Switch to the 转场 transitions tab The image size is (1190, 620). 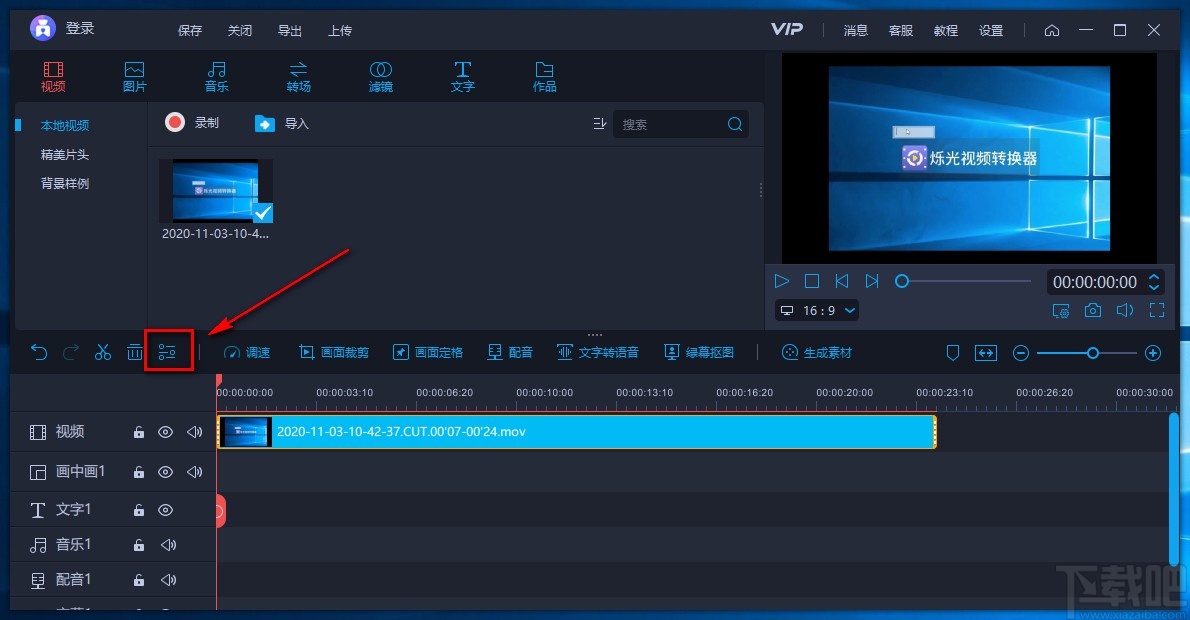pyautogui.click(x=298, y=77)
